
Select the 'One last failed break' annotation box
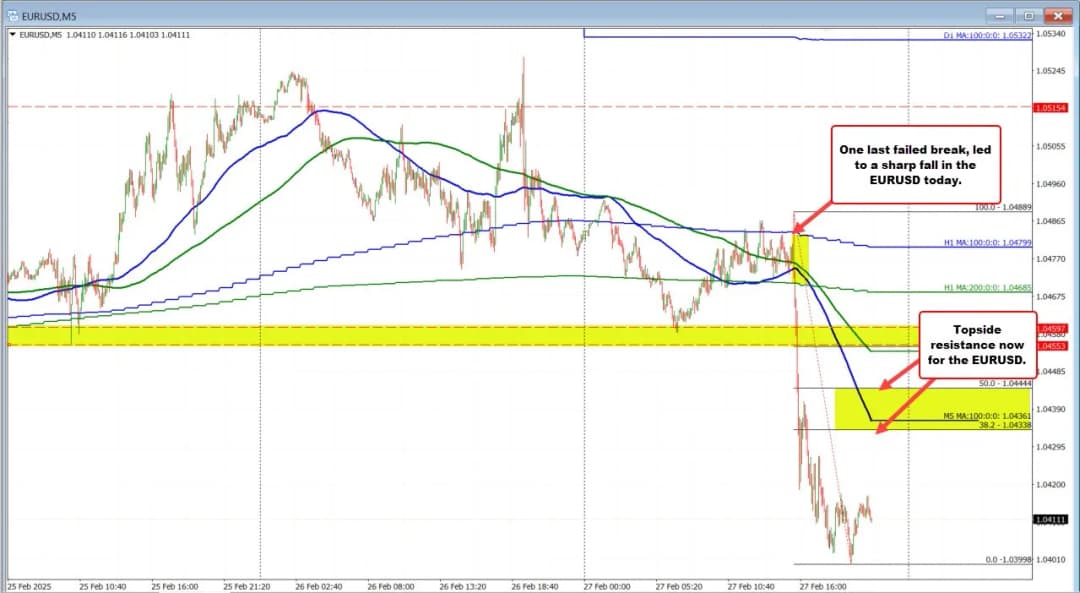[x=914, y=165]
